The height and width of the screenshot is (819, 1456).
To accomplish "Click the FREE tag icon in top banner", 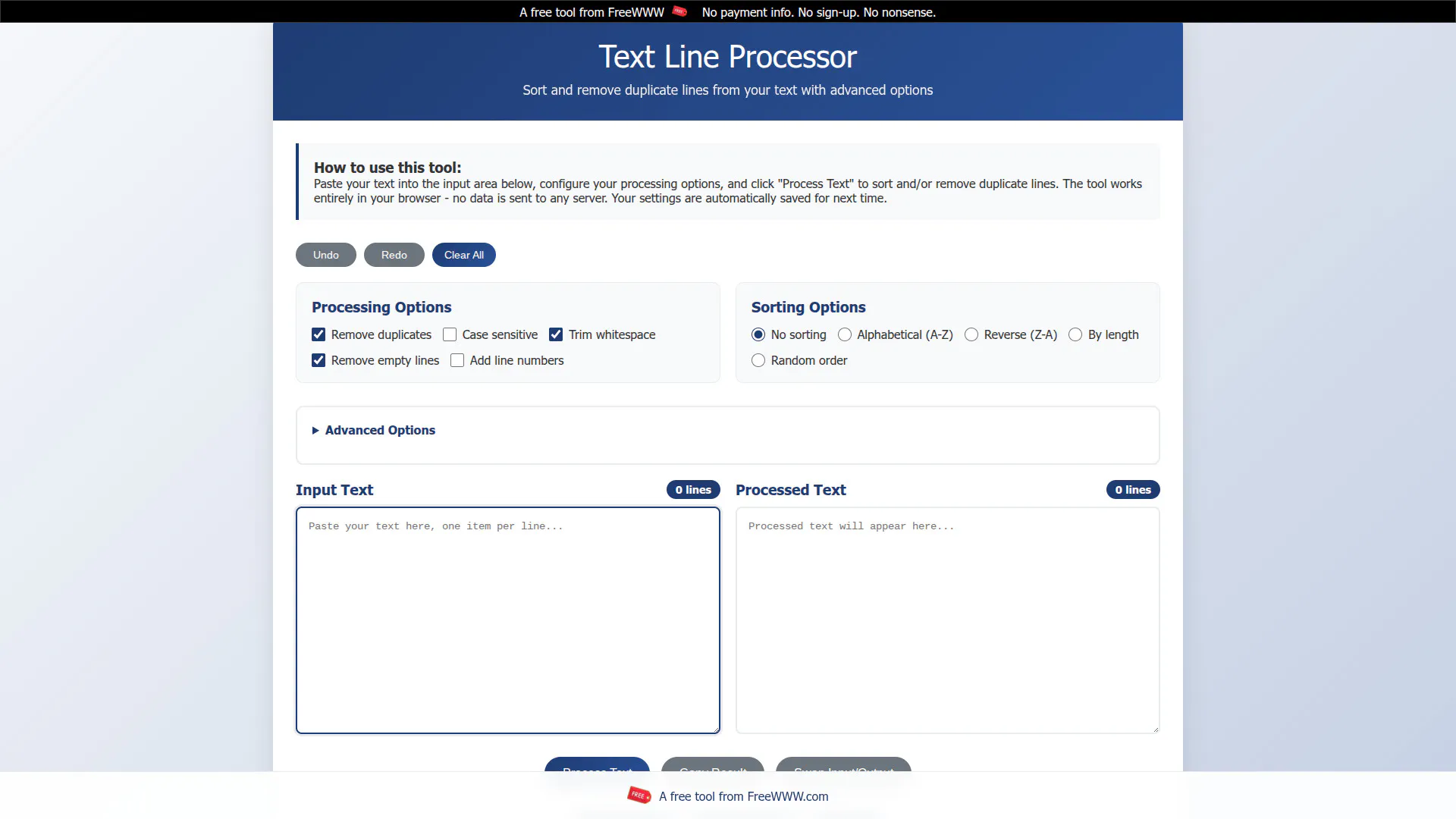I will click(x=679, y=11).
